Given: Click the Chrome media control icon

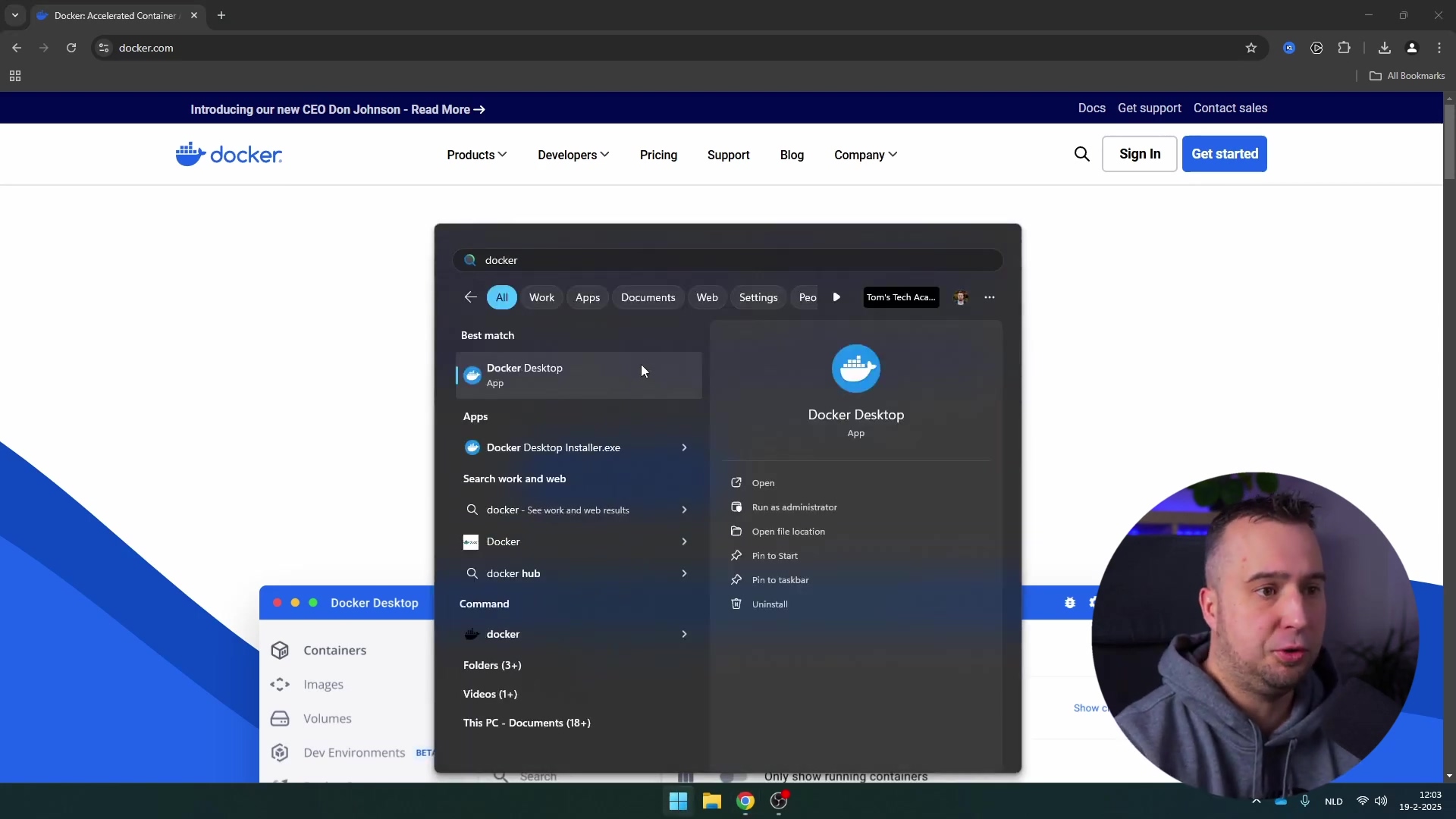Looking at the screenshot, I should (x=1316, y=48).
